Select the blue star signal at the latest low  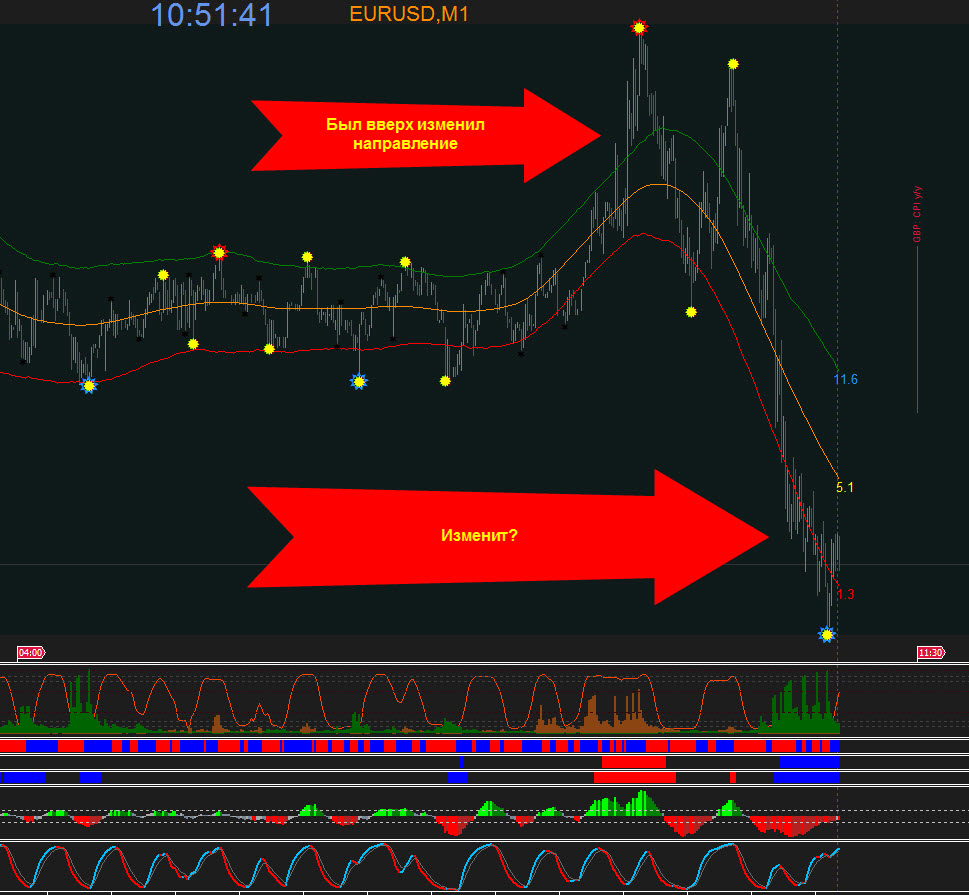[x=827, y=635]
